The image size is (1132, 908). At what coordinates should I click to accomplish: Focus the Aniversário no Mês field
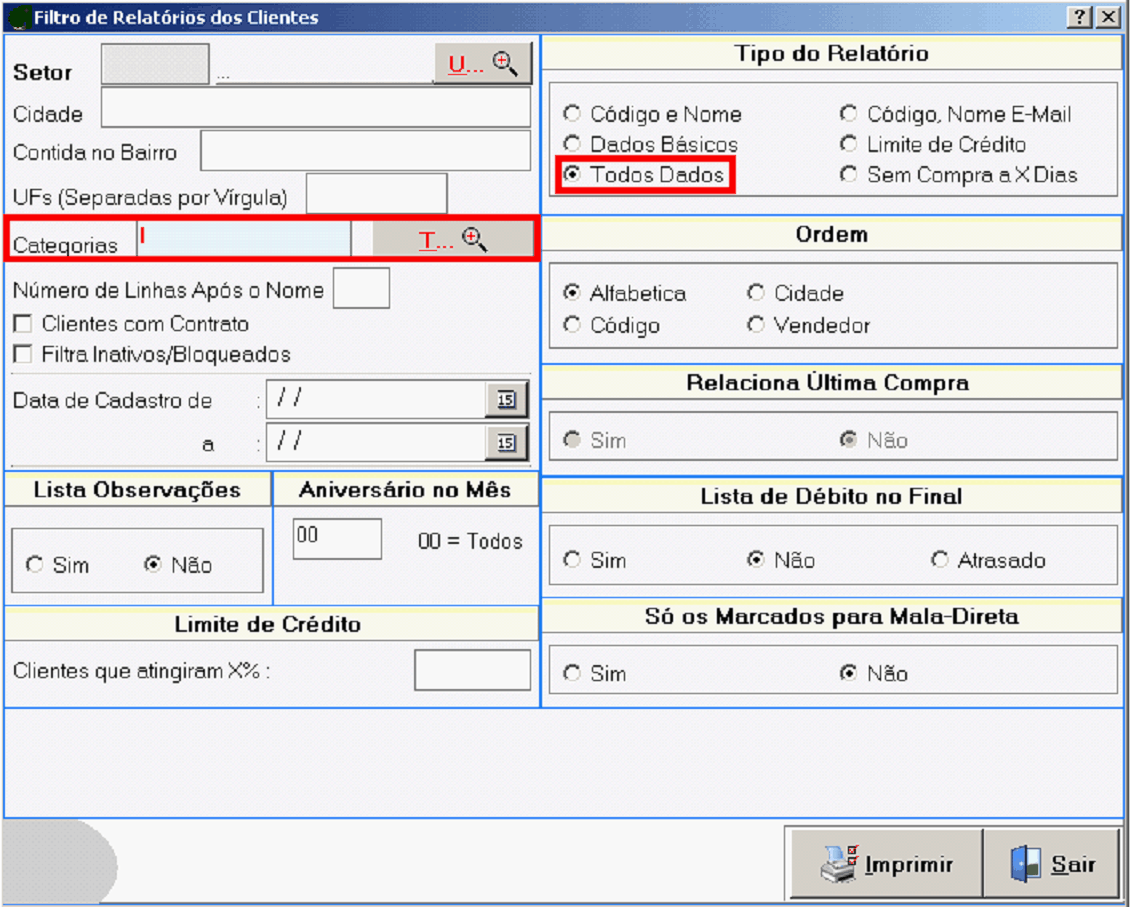(x=337, y=539)
